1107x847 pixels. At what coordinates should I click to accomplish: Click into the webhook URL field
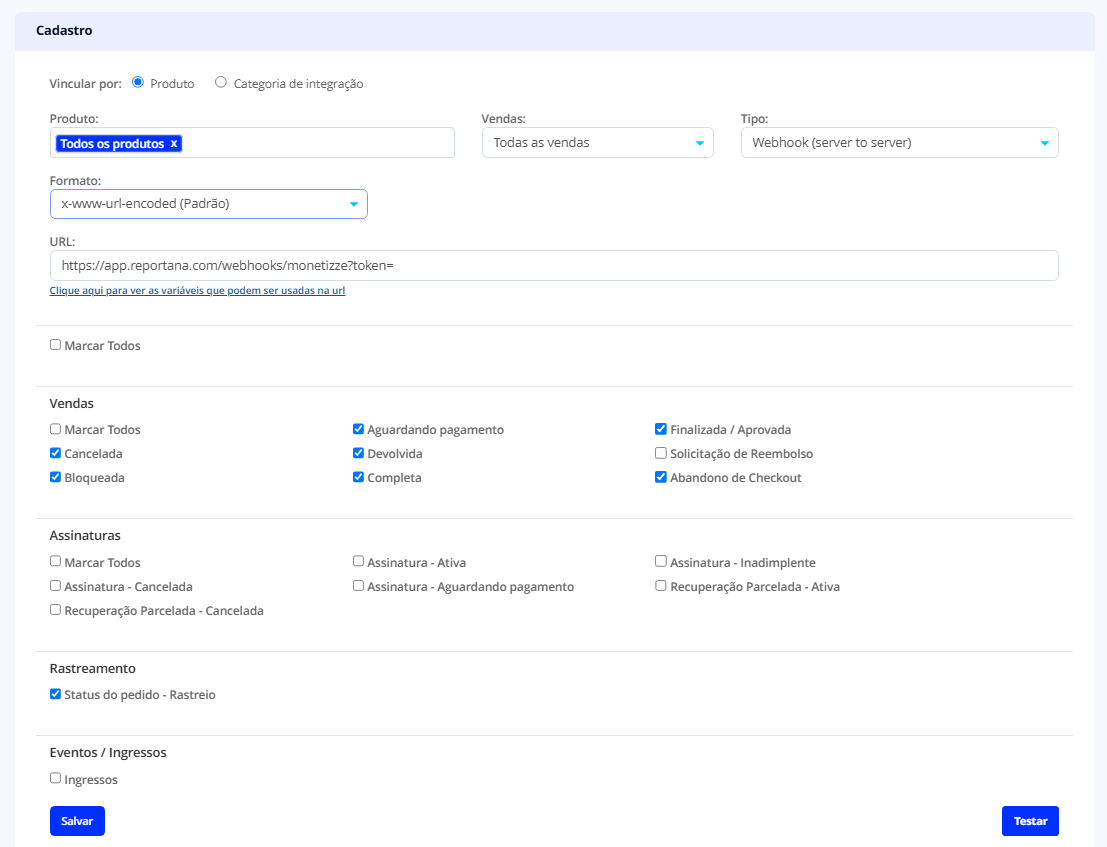click(554, 265)
